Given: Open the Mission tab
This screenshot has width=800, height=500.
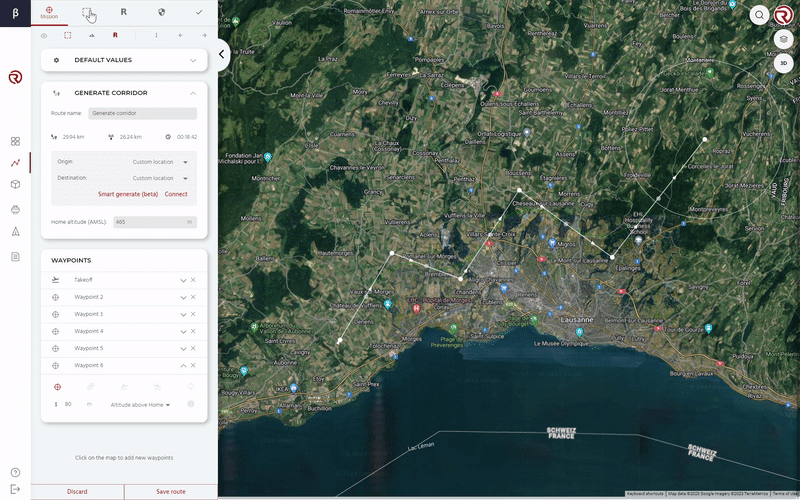Looking at the screenshot, I should click(49, 13).
